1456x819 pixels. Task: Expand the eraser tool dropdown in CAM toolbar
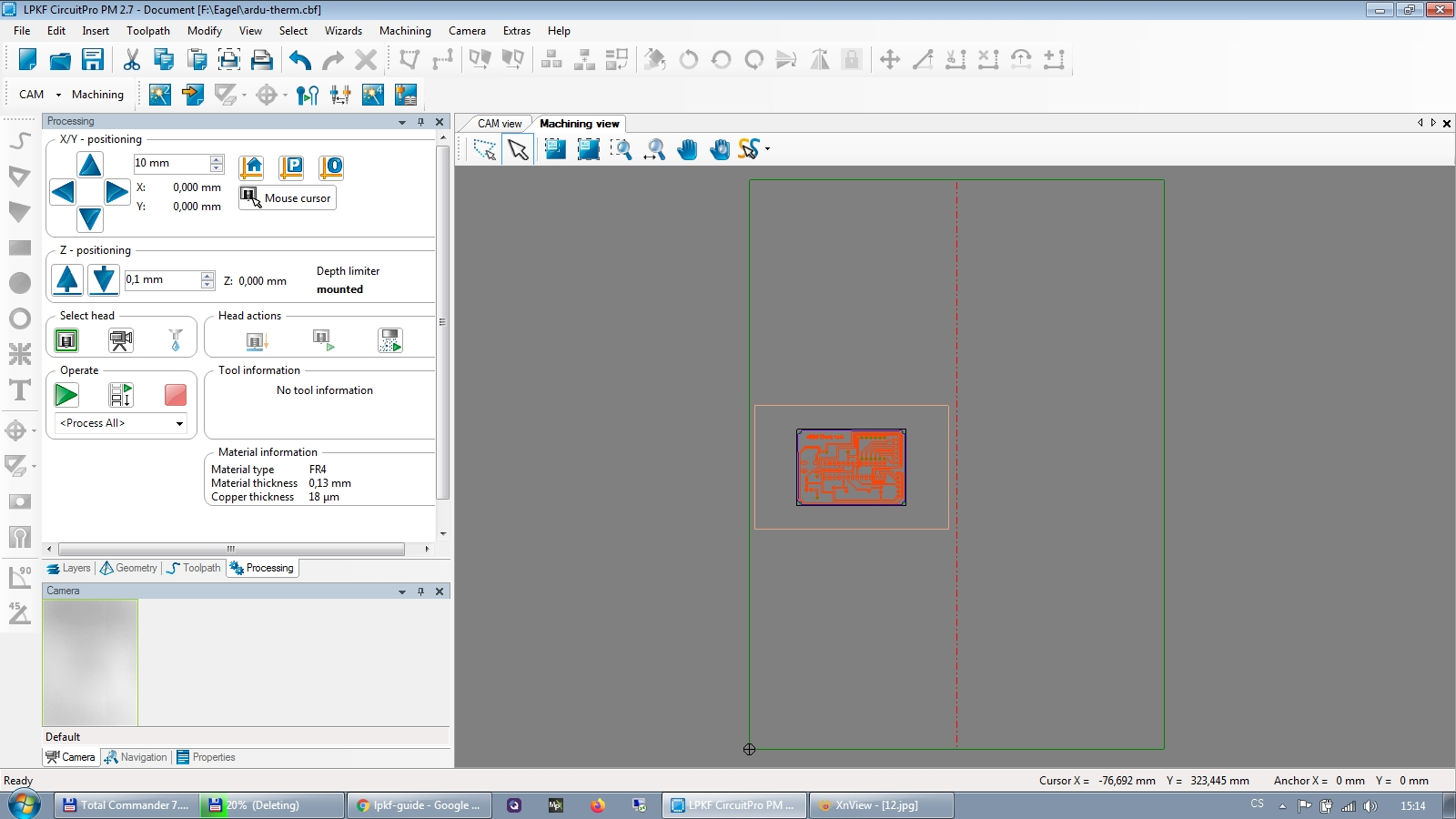[244, 95]
